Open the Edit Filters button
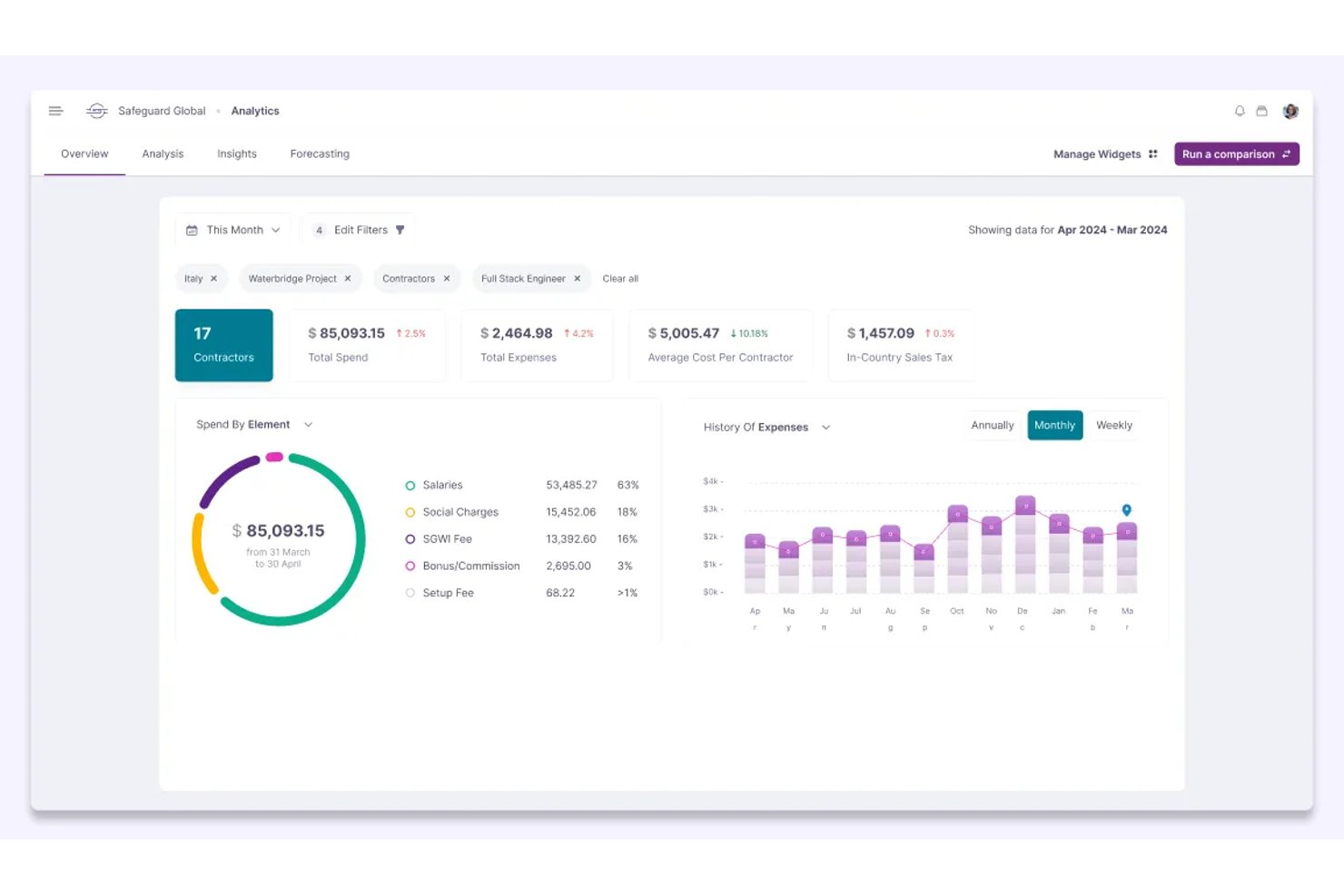Viewport: 1344px width, 896px height. point(358,231)
